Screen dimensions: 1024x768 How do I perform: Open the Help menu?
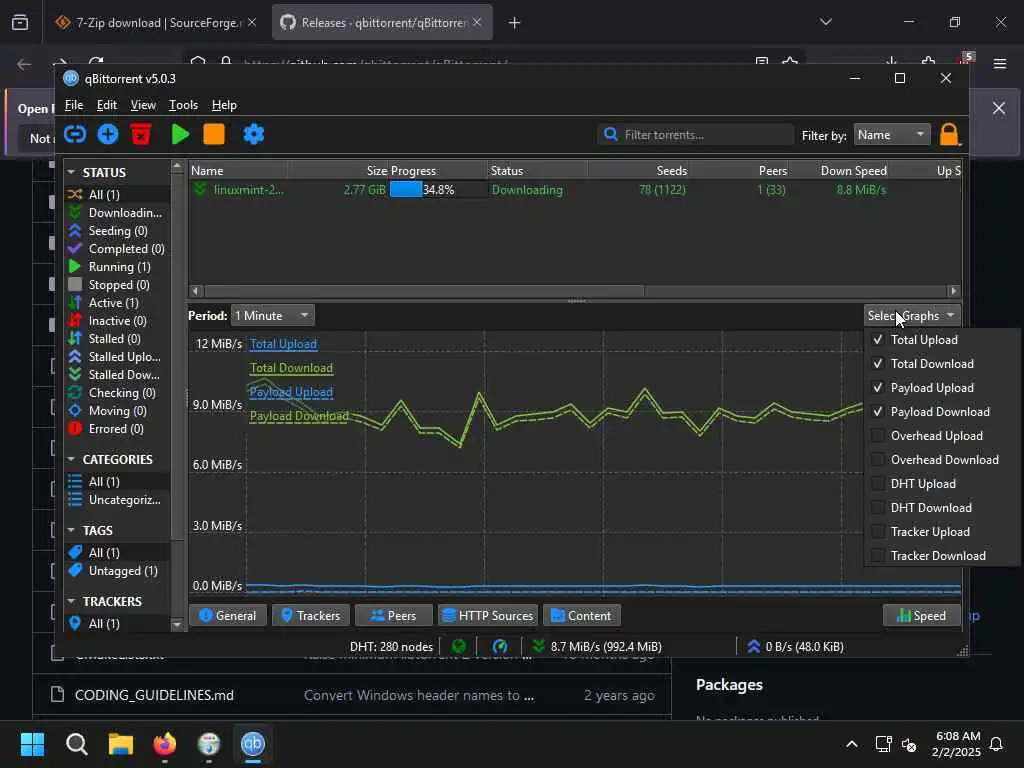[224, 105]
